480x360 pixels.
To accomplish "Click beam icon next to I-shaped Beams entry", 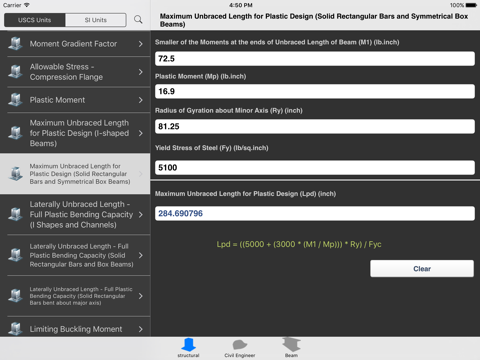I will click(15, 133).
